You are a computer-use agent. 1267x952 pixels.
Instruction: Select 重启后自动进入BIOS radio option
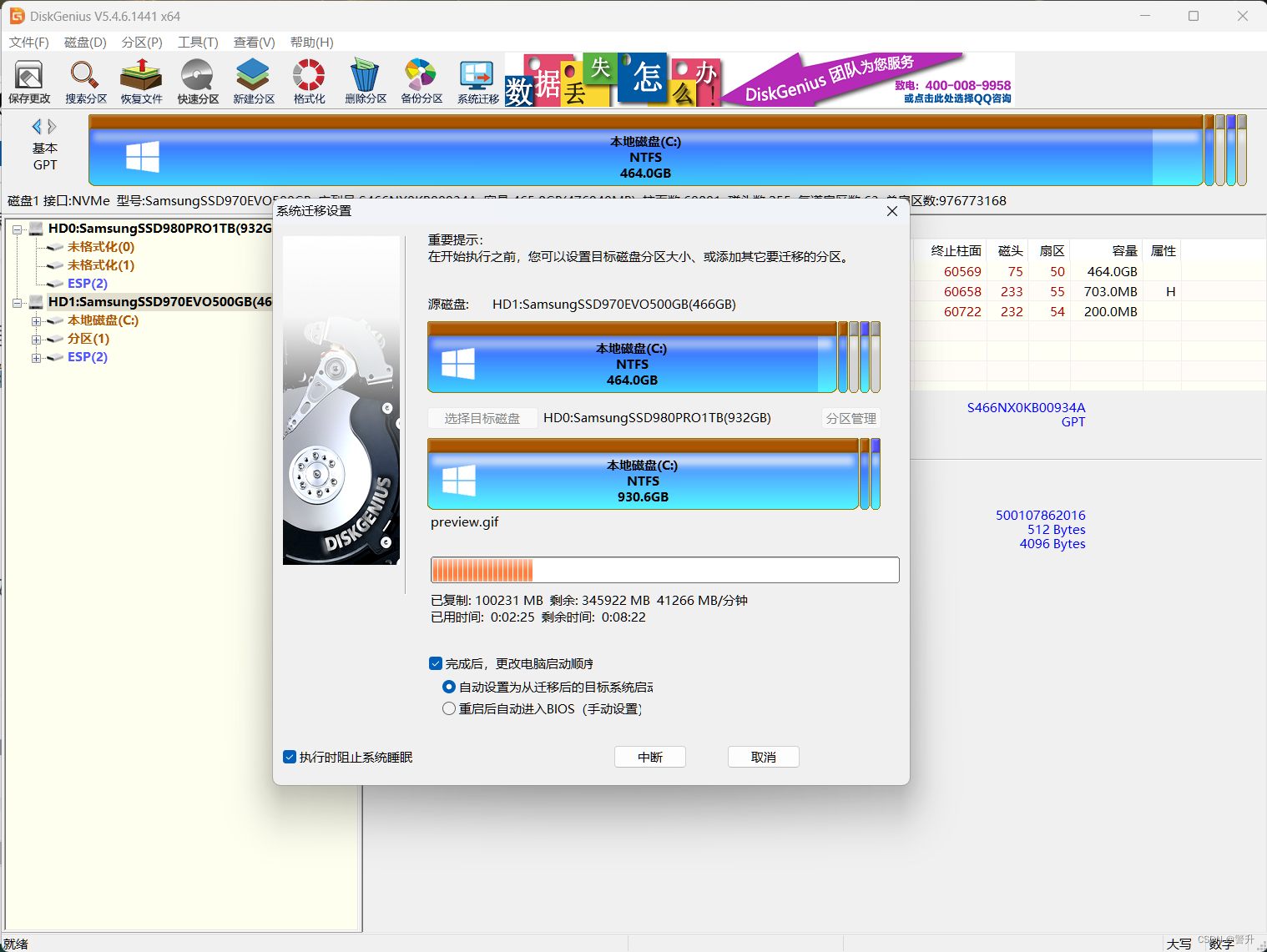tap(449, 708)
